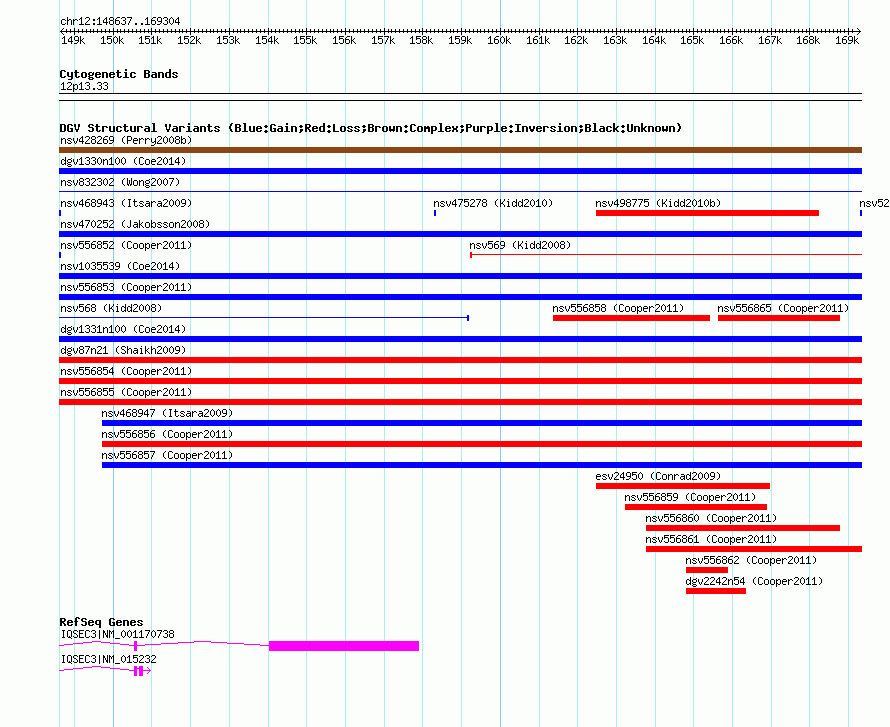Viewport: 890px width, 727px height.
Task: Open the dgv1330n100 (Coe2014) label
Action: [x=123, y=161]
